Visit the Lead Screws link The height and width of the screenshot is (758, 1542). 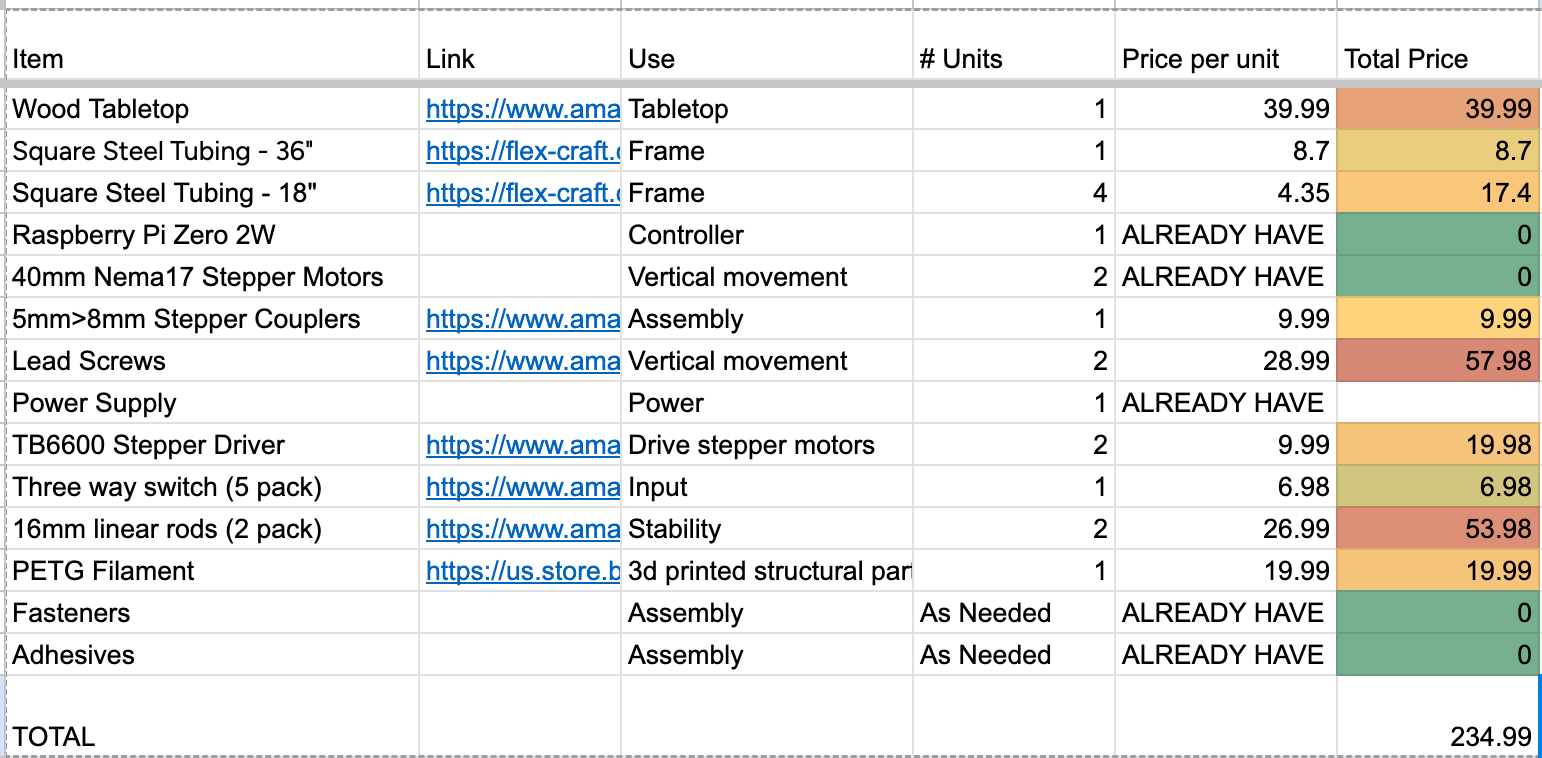(522, 361)
